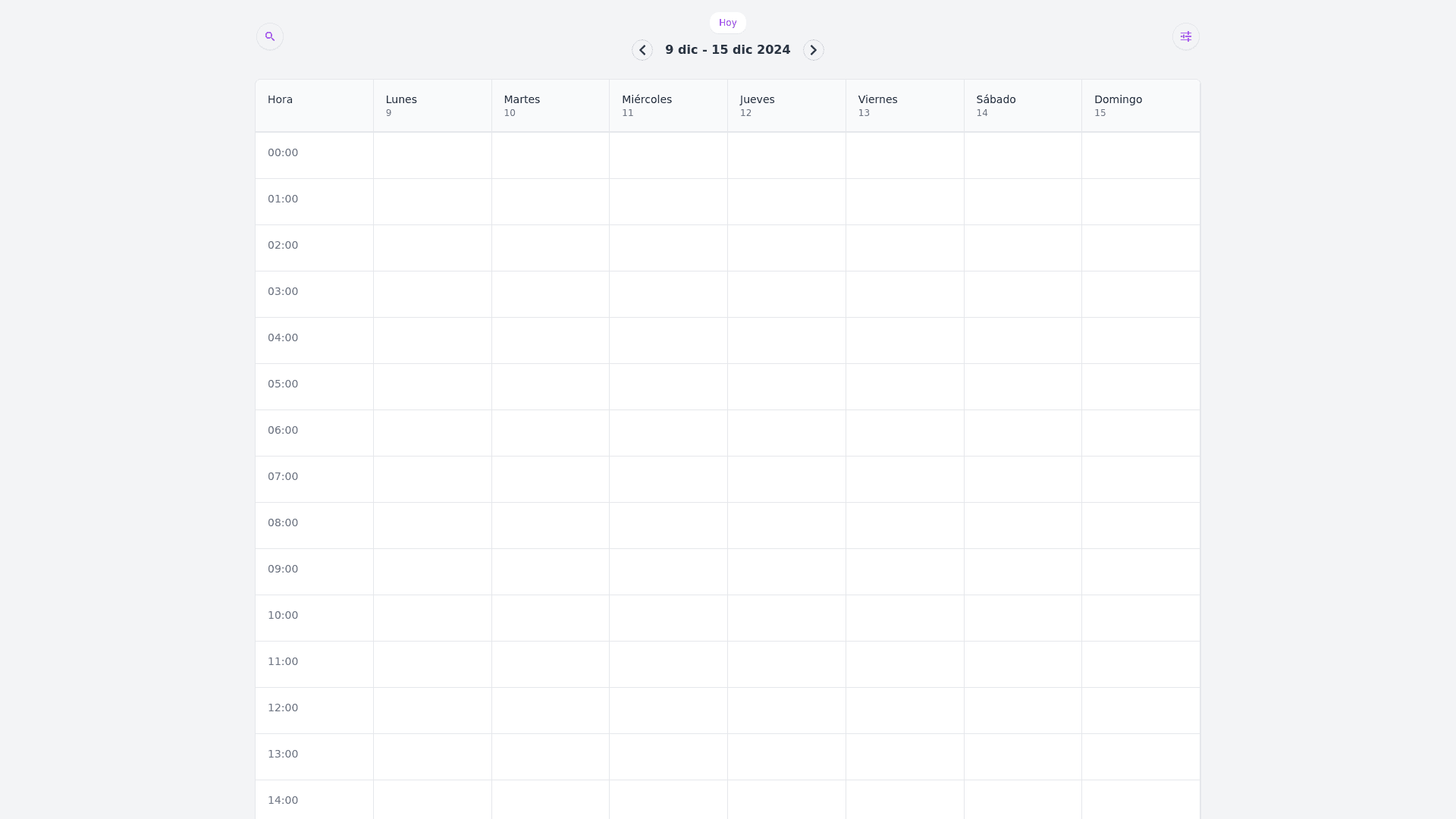The image size is (1456, 819).
Task: Open the search magnifier icon
Action: pyautogui.click(x=270, y=36)
